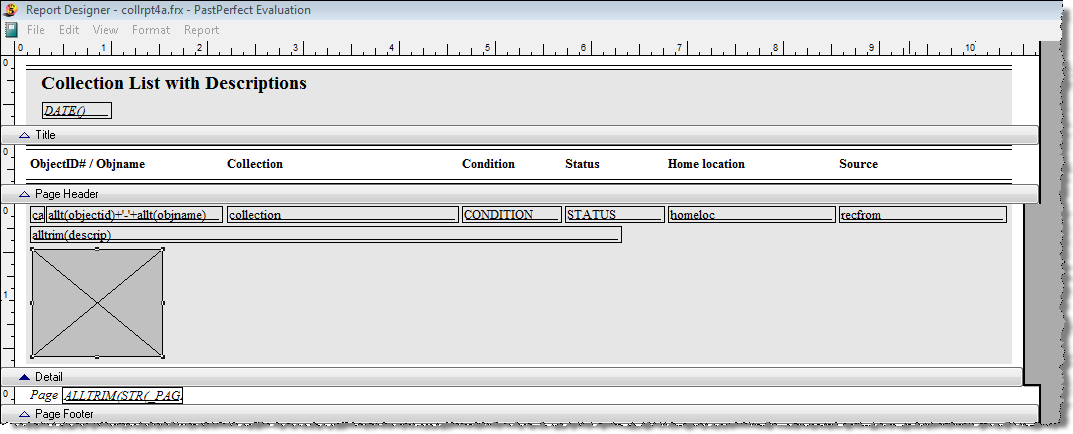
Task: Select the CONDITION detail field
Action: point(512,215)
